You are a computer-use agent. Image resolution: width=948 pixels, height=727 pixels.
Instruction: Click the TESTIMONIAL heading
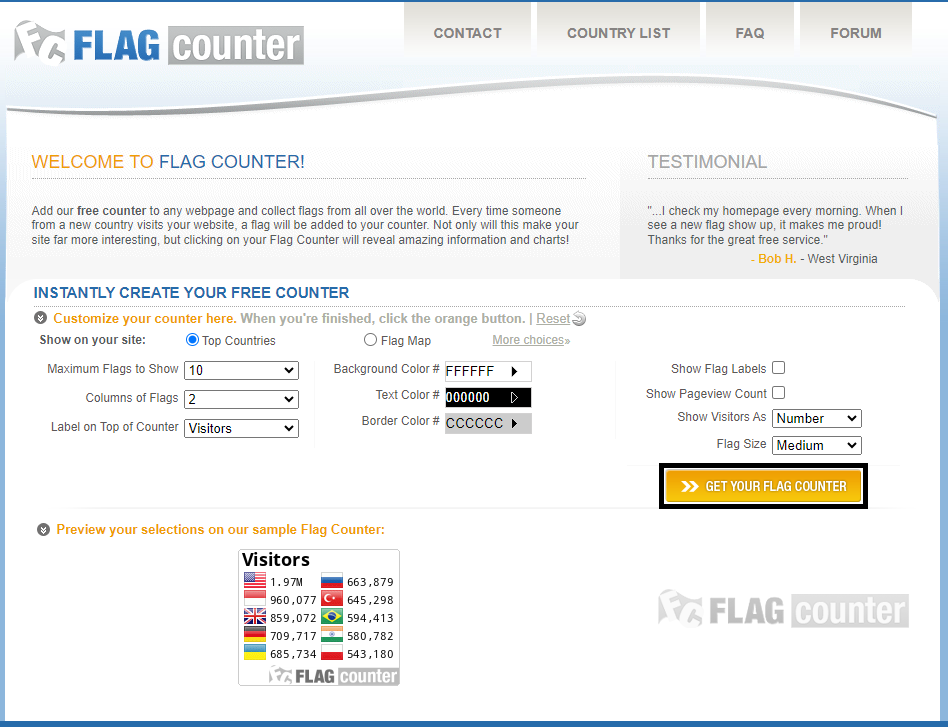point(707,162)
